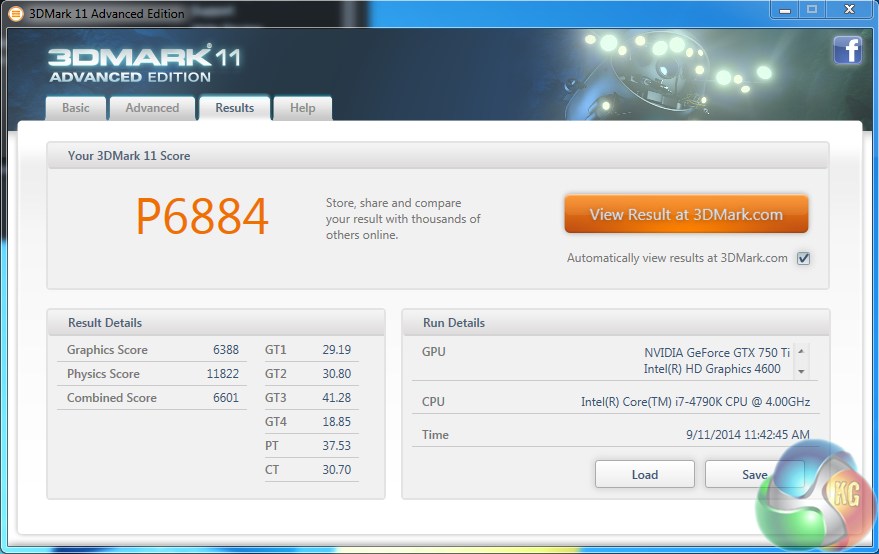Click the PT result 37.53
Image resolution: width=879 pixels, height=554 pixels.
pyautogui.click(x=336, y=446)
